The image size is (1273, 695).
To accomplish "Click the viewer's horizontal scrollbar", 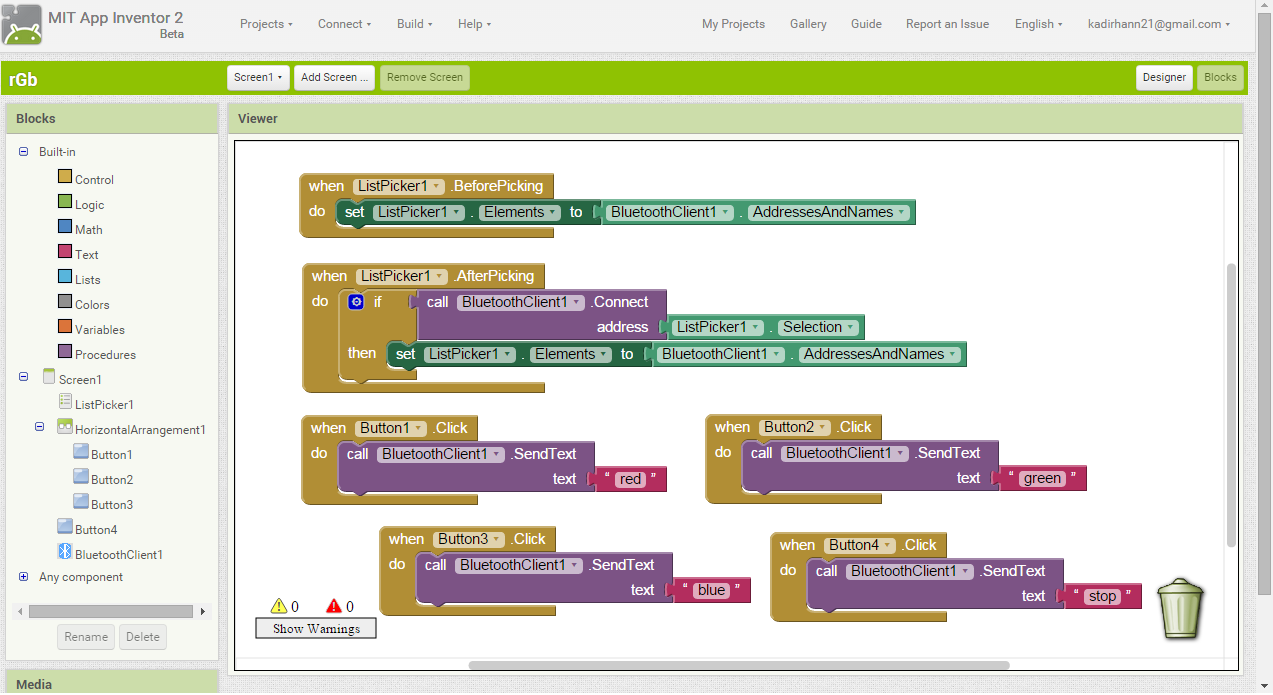I will [x=739, y=665].
